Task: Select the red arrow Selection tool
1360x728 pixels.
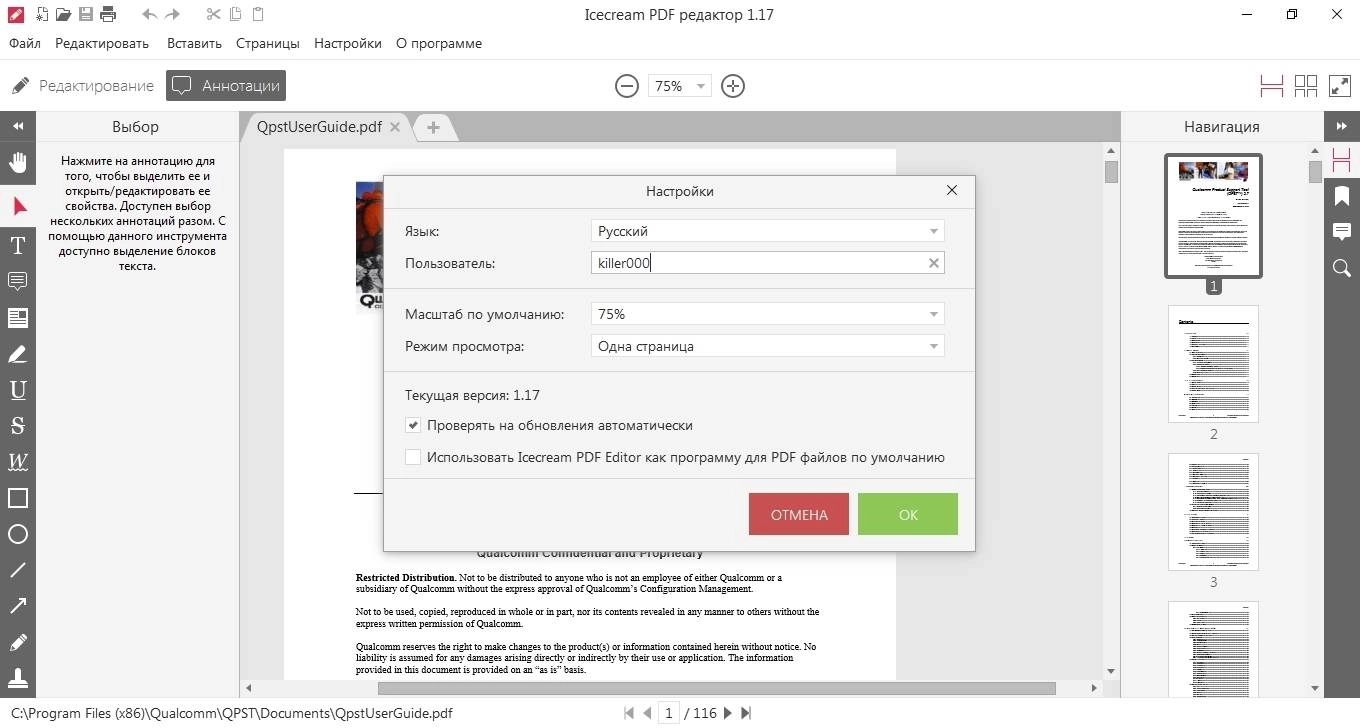Action: click(17, 206)
